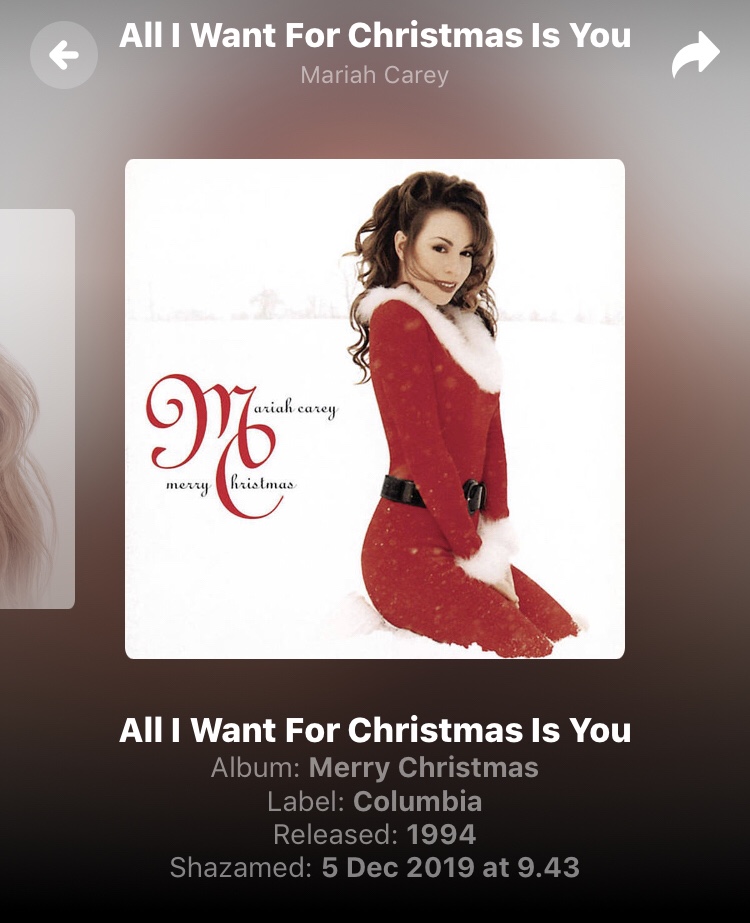Tap the bold song title below artwork
The image size is (750, 923).
point(375,731)
